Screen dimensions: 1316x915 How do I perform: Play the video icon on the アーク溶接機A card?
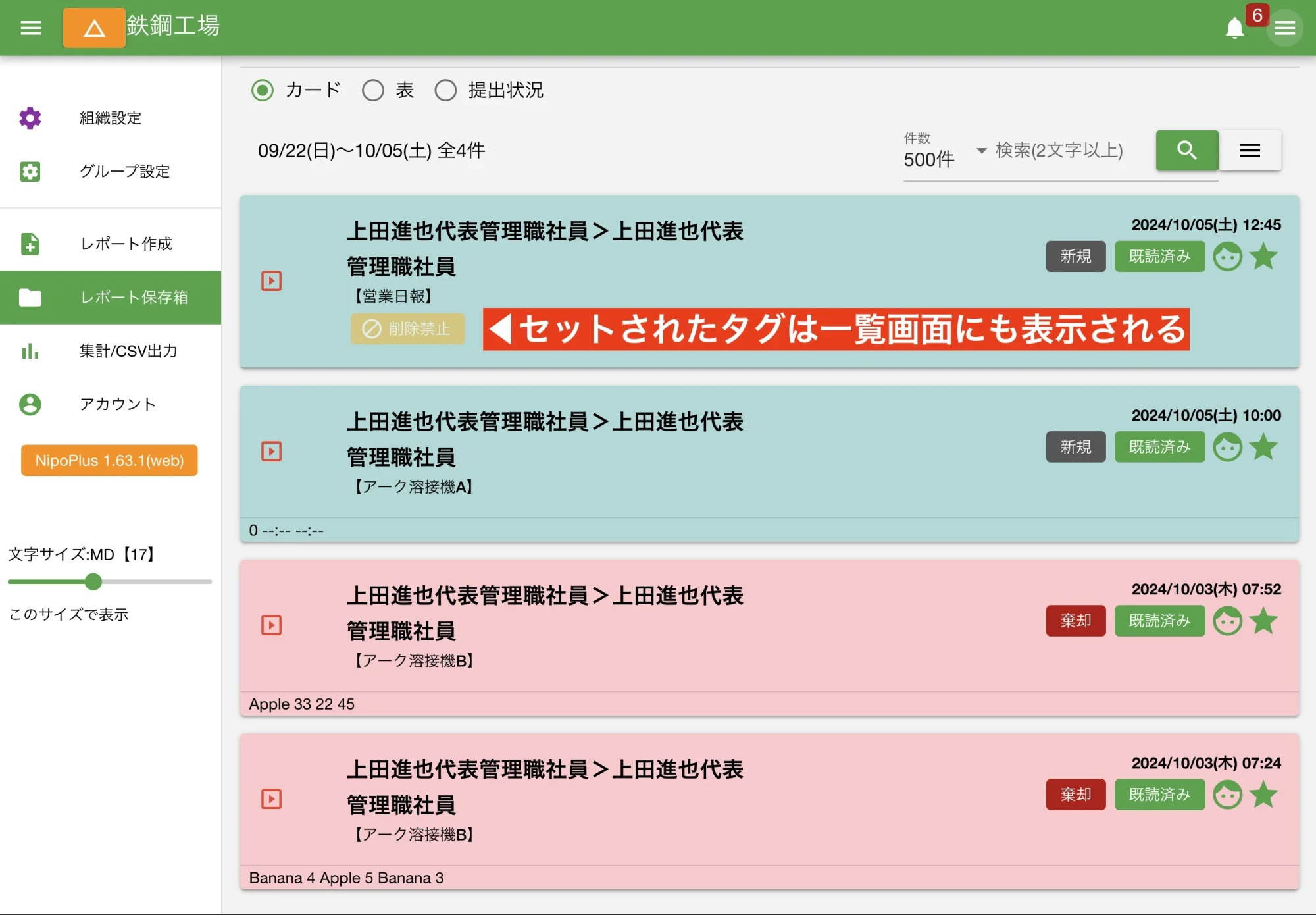270,451
